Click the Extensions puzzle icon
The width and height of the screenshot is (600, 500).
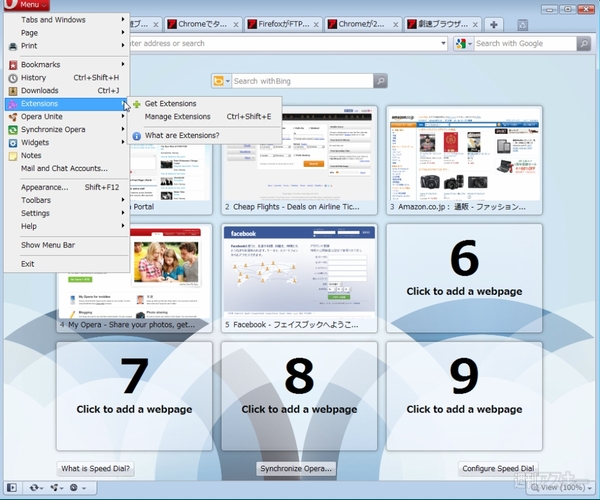(13, 104)
